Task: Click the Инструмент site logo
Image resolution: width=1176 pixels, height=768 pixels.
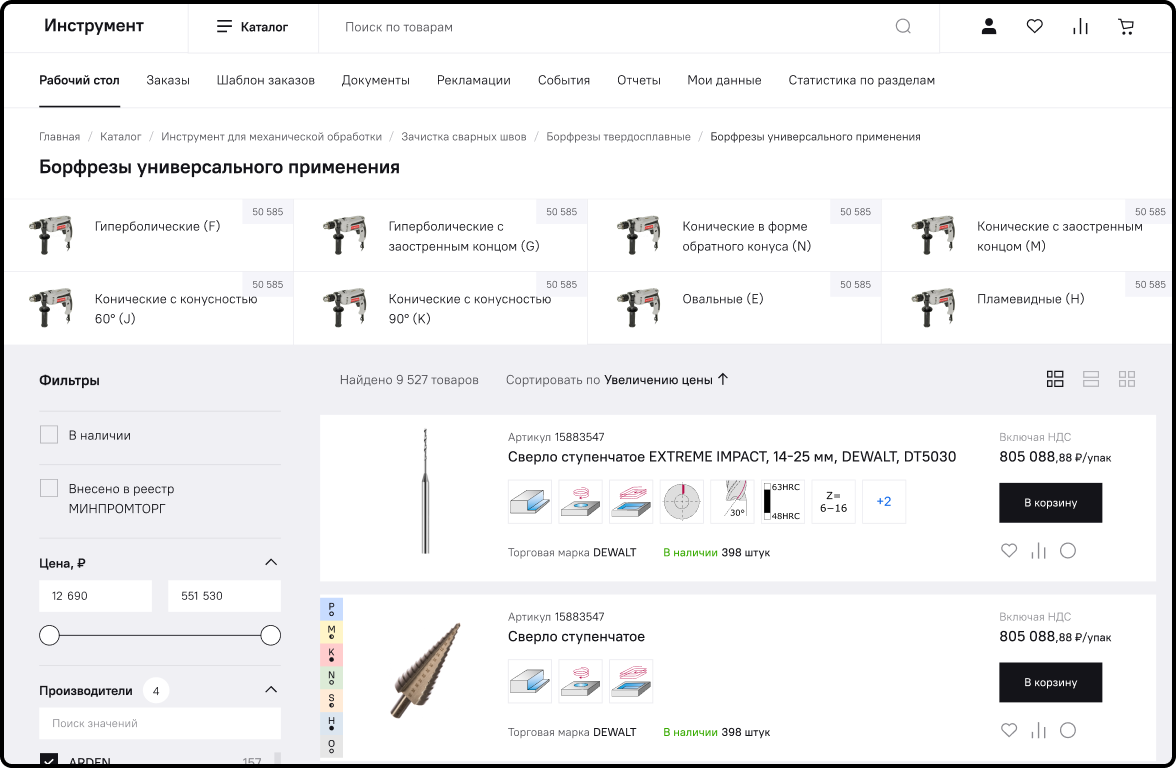Action: coord(94,26)
